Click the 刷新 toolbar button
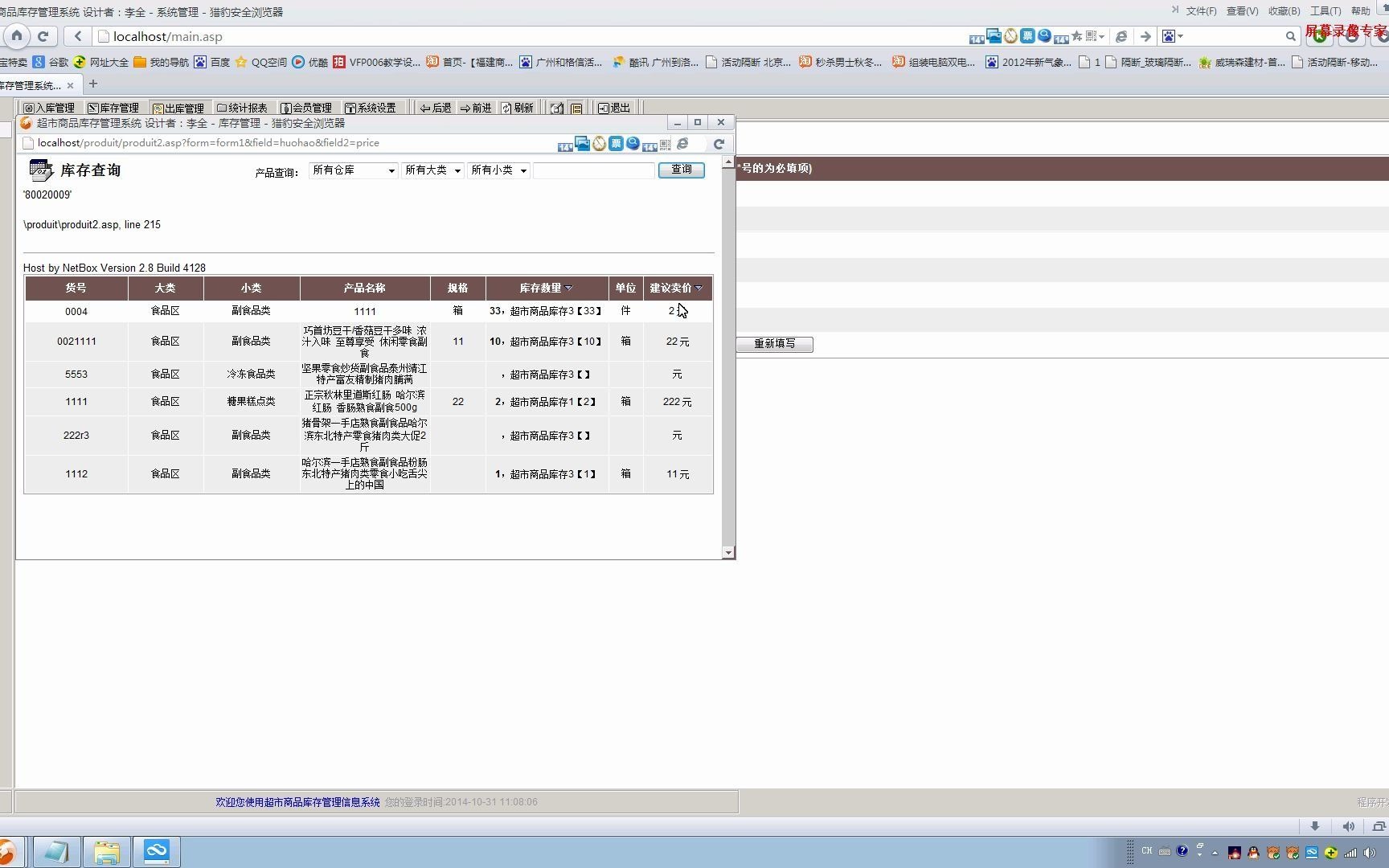The width and height of the screenshot is (1389, 868). tap(518, 108)
